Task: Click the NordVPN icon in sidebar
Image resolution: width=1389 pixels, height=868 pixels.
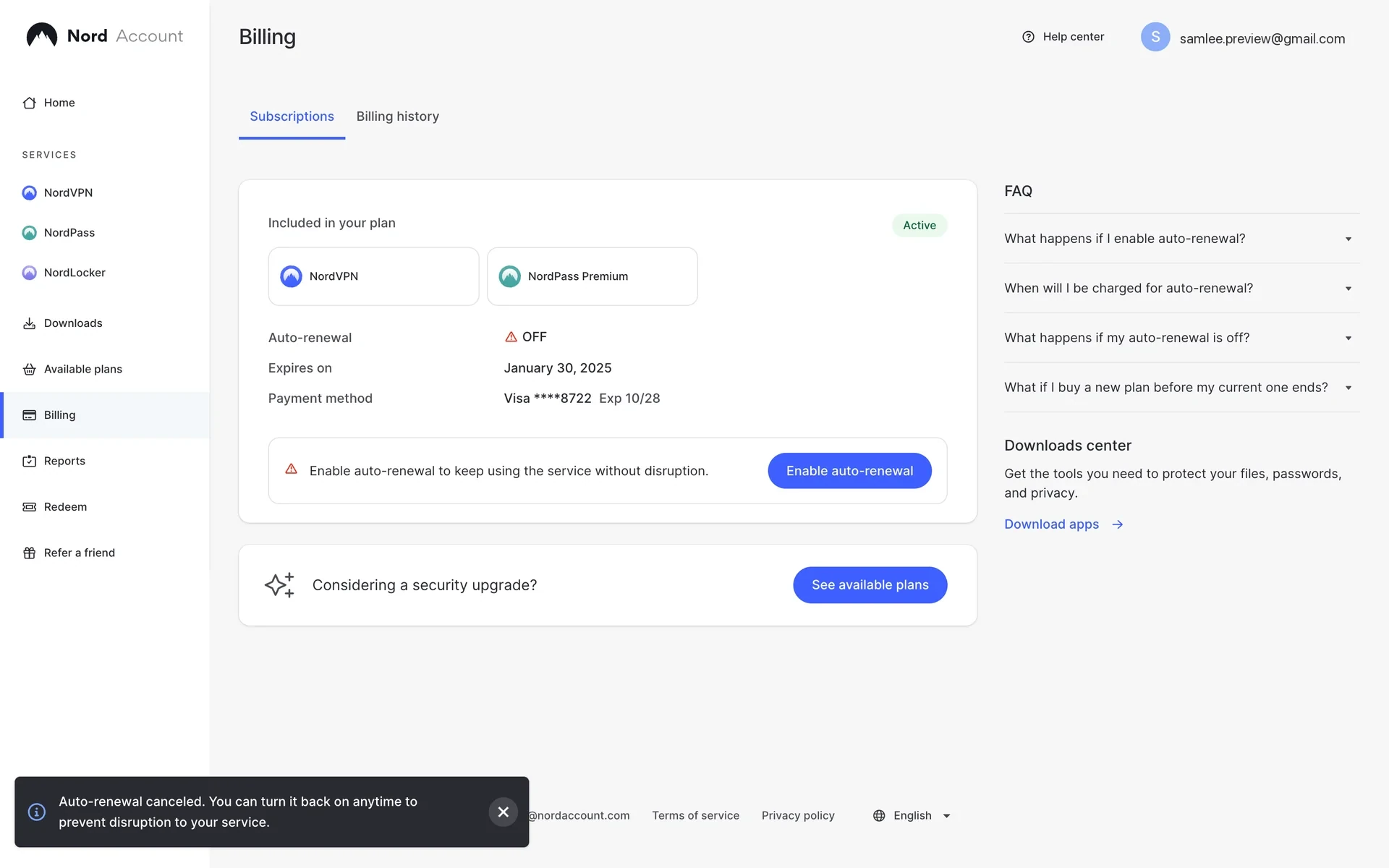Action: coord(29,192)
